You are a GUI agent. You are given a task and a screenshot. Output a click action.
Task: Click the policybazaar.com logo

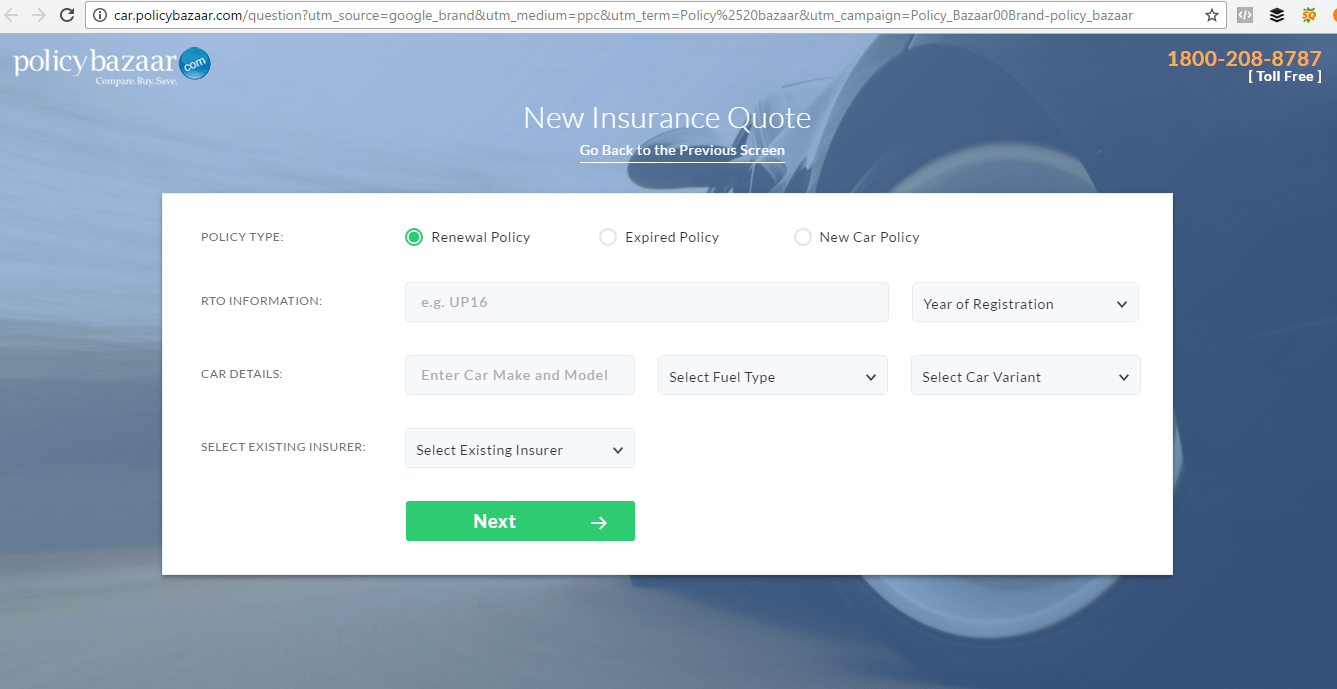click(x=112, y=66)
